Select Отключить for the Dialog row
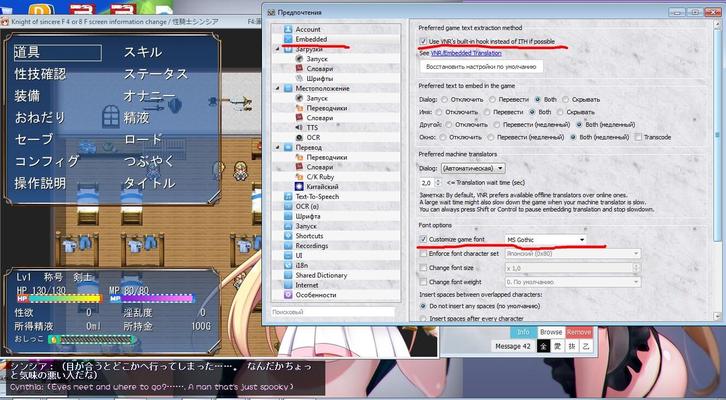726x400 pixels. click(x=444, y=100)
